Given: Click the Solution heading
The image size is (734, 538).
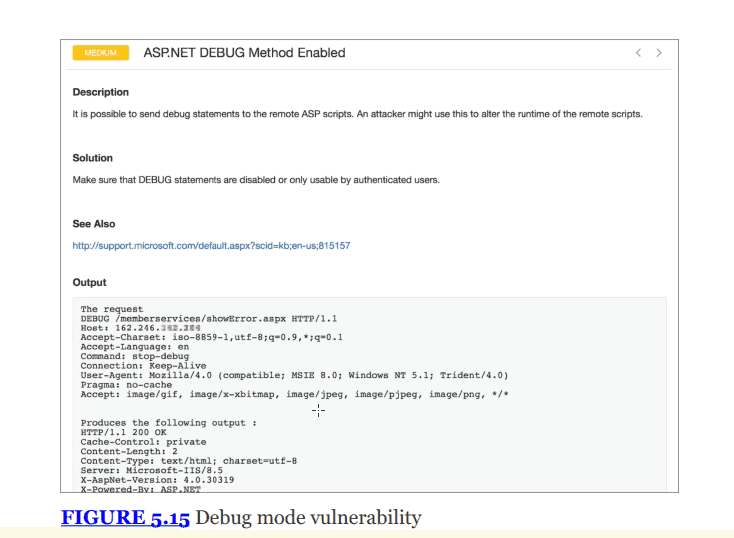Looking at the screenshot, I should (x=93, y=158).
